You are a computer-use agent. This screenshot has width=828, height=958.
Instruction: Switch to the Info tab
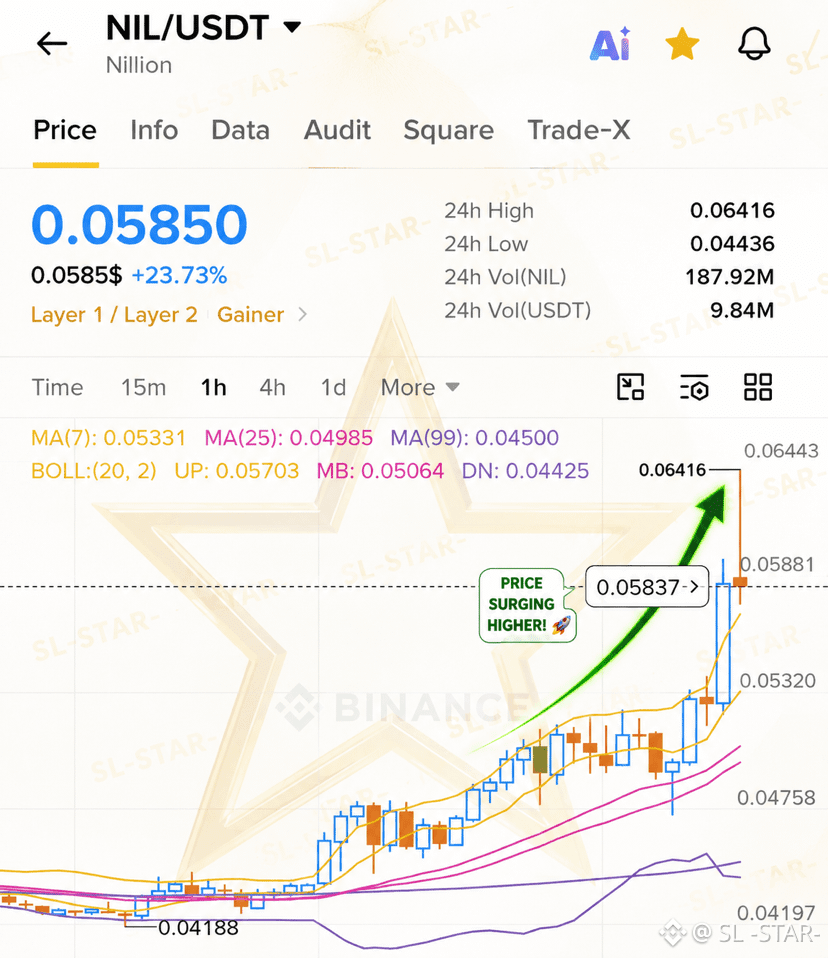click(x=154, y=130)
